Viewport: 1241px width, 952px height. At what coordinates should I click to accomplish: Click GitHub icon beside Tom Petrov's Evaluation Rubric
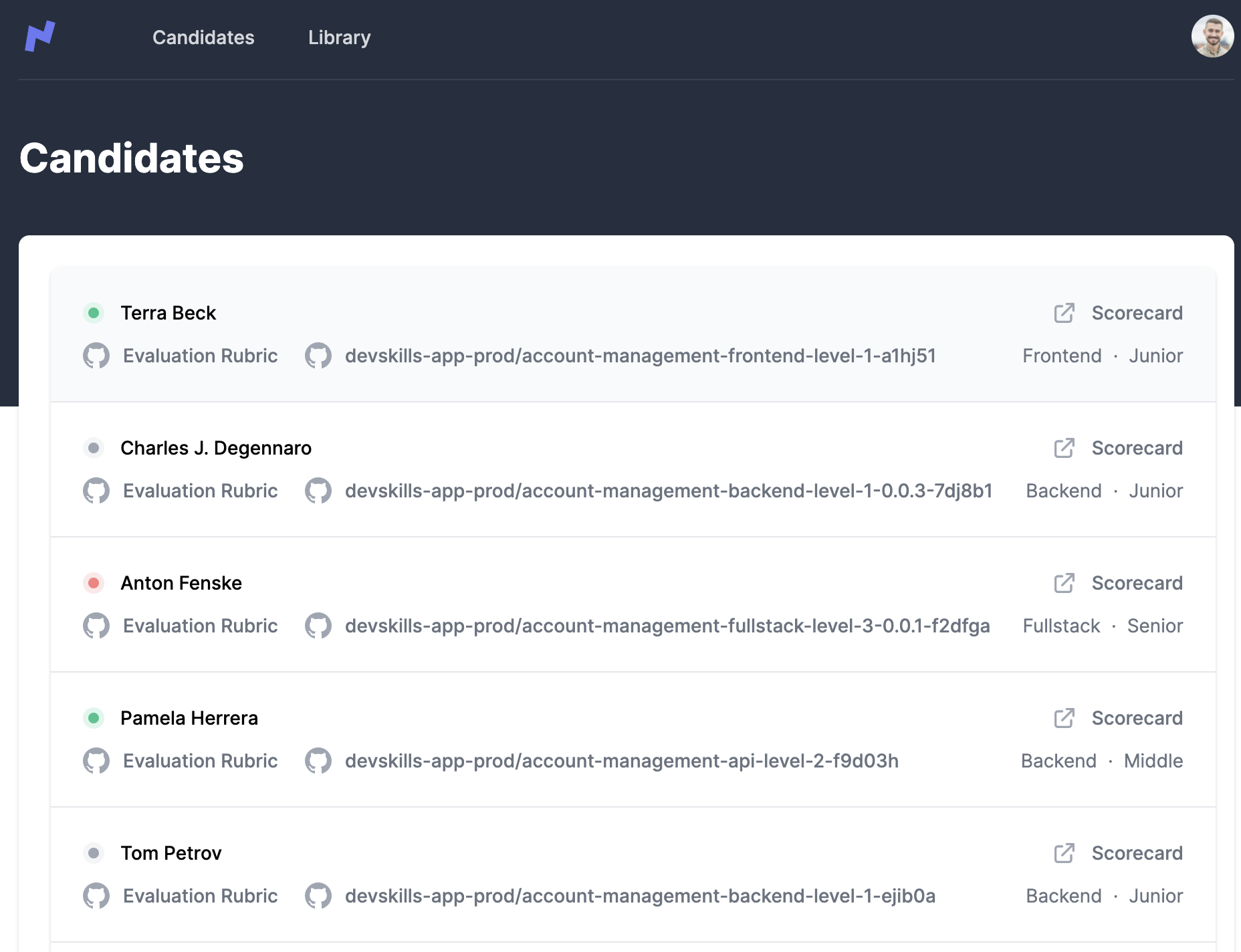[x=96, y=896]
